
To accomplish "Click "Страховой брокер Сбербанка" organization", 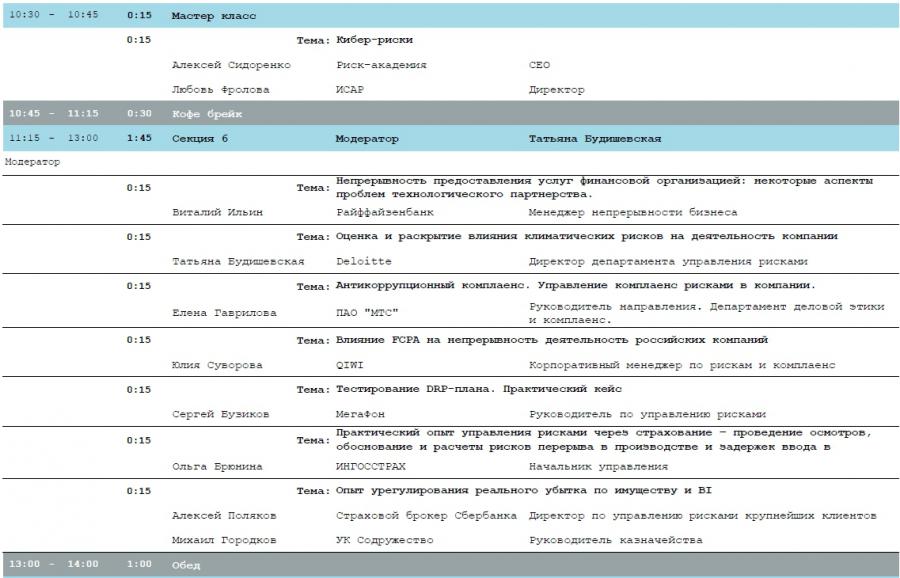I will click(x=426, y=515).
